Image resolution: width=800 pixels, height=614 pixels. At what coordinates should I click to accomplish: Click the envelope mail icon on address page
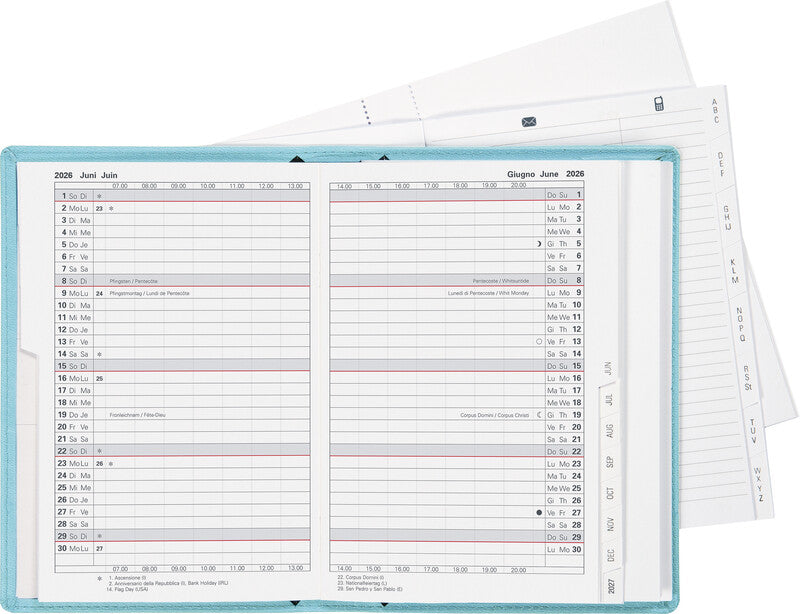[x=529, y=122]
